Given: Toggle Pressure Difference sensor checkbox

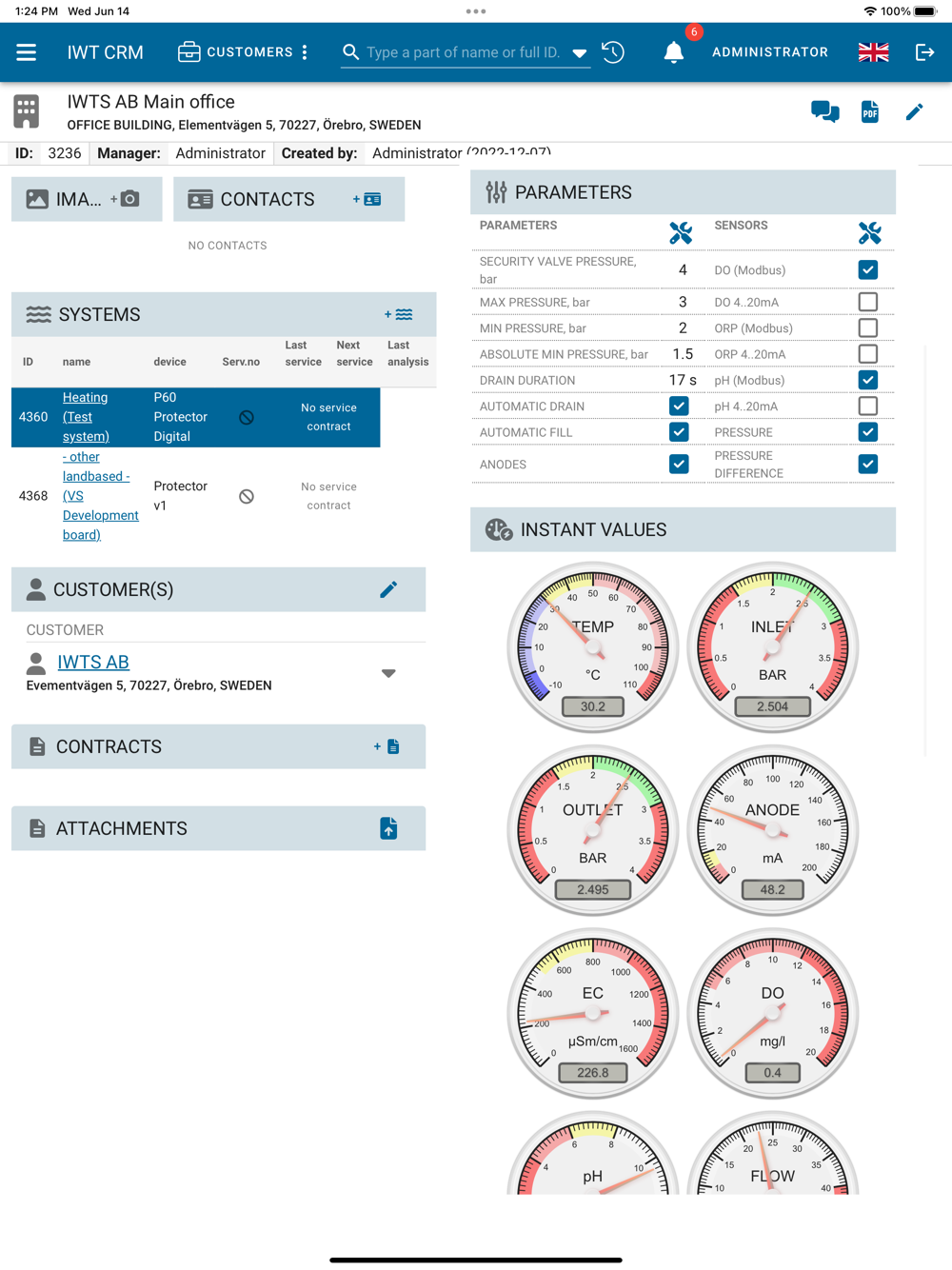Looking at the screenshot, I should click(x=868, y=465).
